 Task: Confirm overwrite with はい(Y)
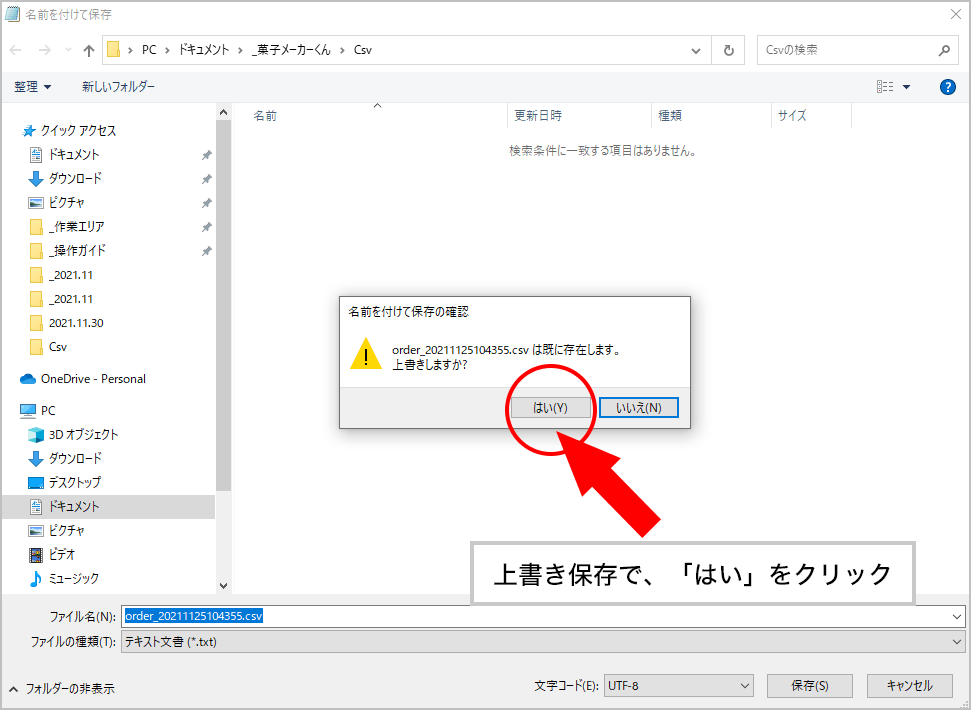[x=551, y=408]
